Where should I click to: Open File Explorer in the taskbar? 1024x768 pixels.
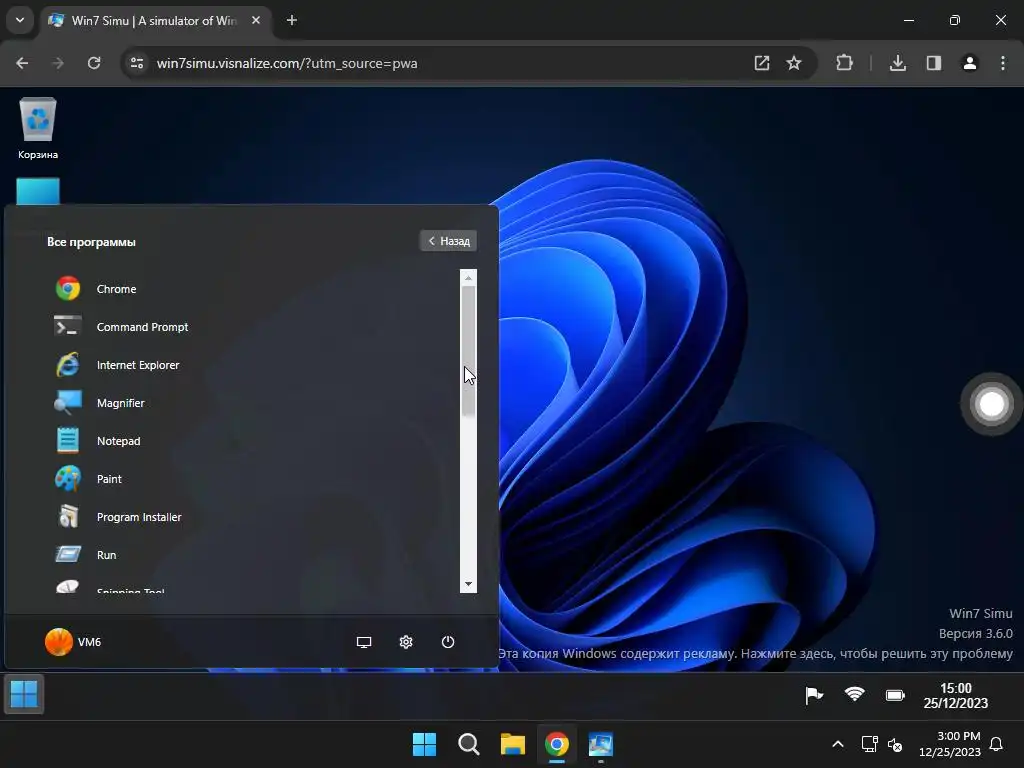pyautogui.click(x=513, y=744)
